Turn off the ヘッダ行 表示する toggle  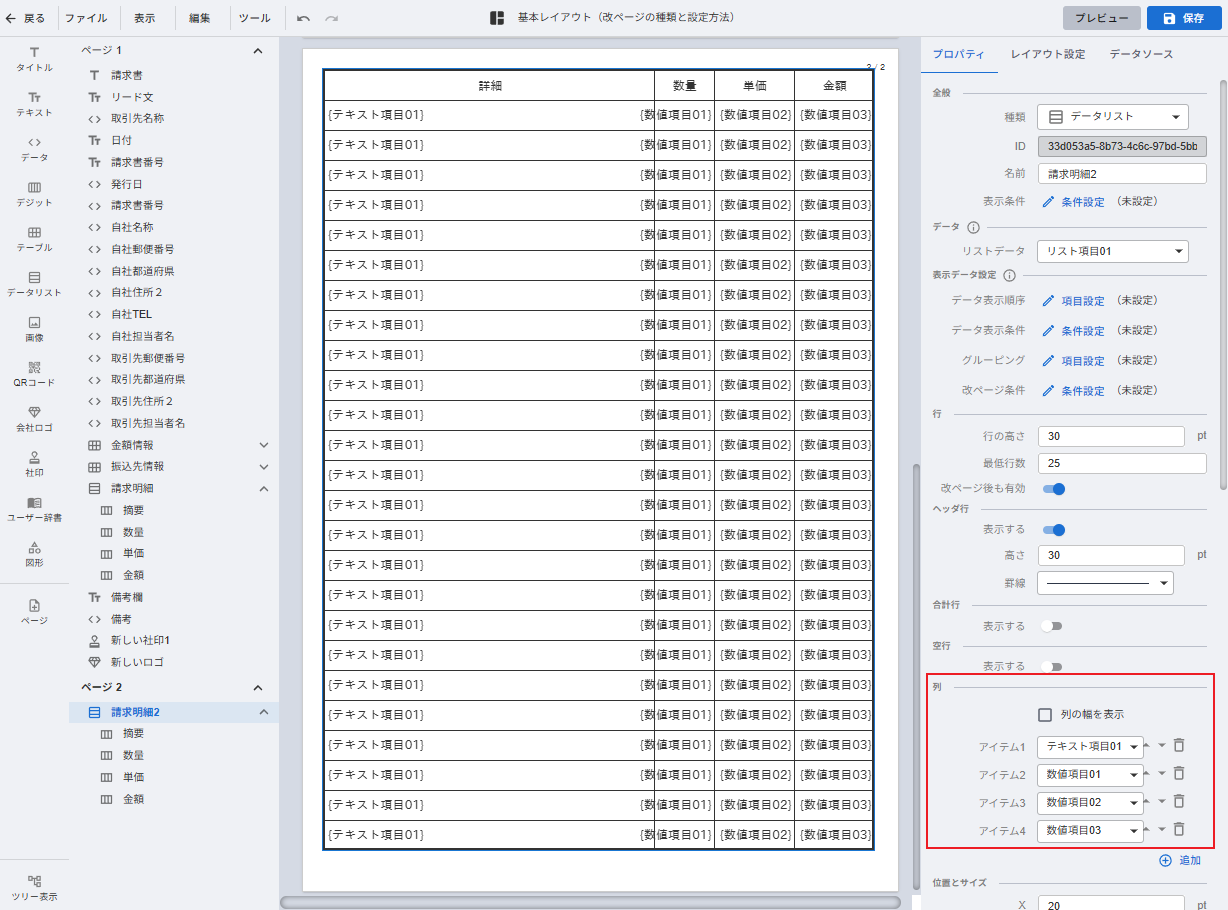pyautogui.click(x=1053, y=529)
